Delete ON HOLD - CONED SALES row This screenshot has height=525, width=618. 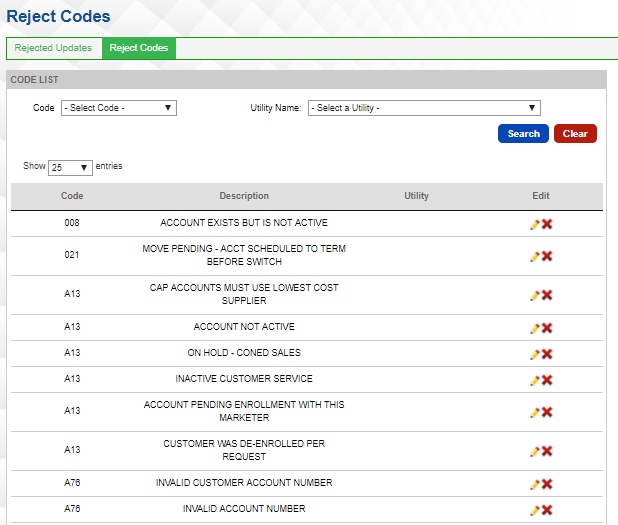pyautogui.click(x=547, y=354)
